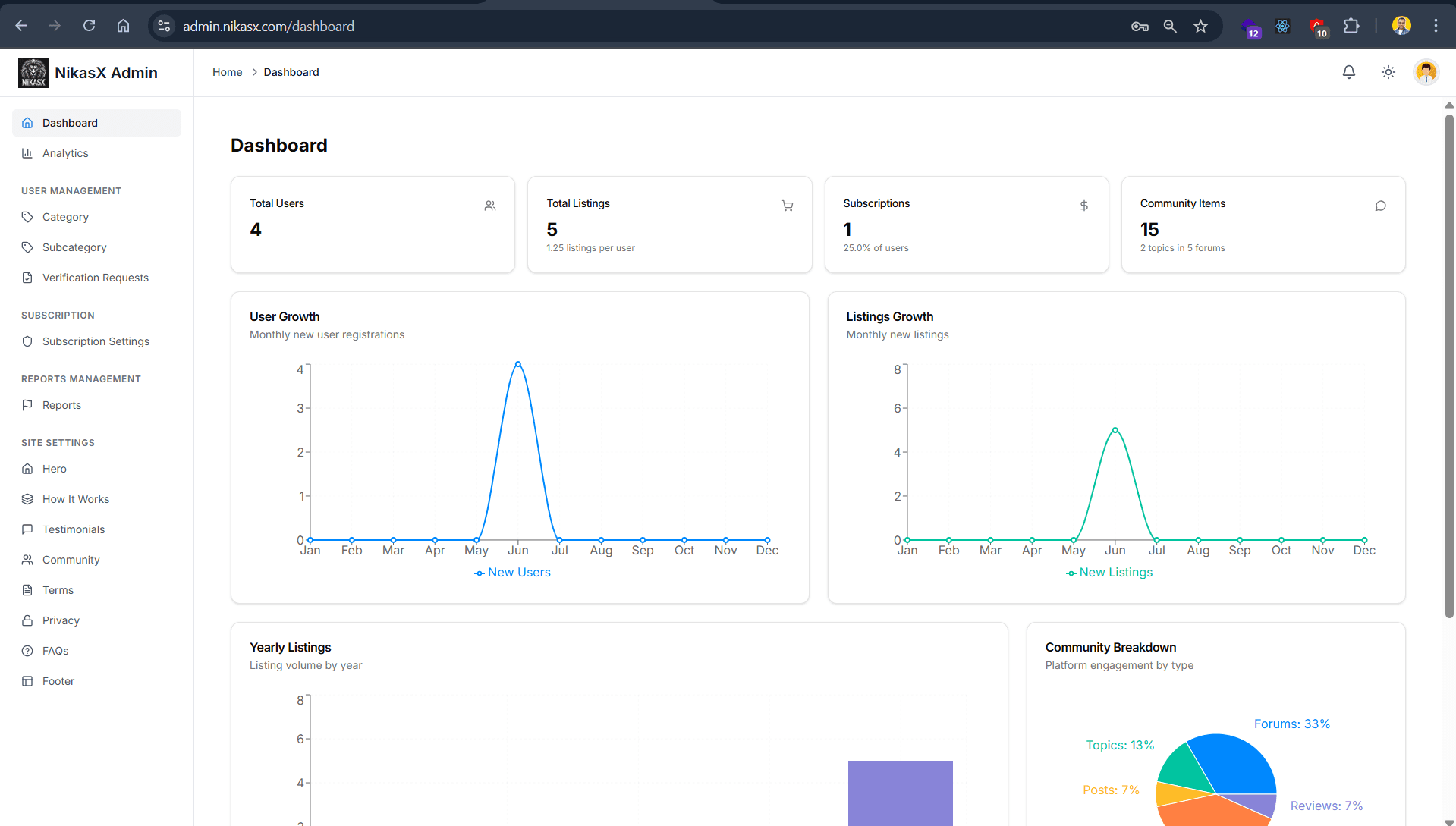Open Footer settings in the sidebar
The height and width of the screenshot is (826, 1456).
[96, 681]
